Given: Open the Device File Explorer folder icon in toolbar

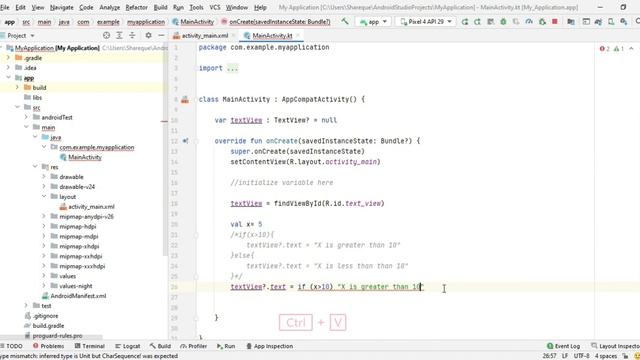Looking at the screenshot, I should click(571, 22).
